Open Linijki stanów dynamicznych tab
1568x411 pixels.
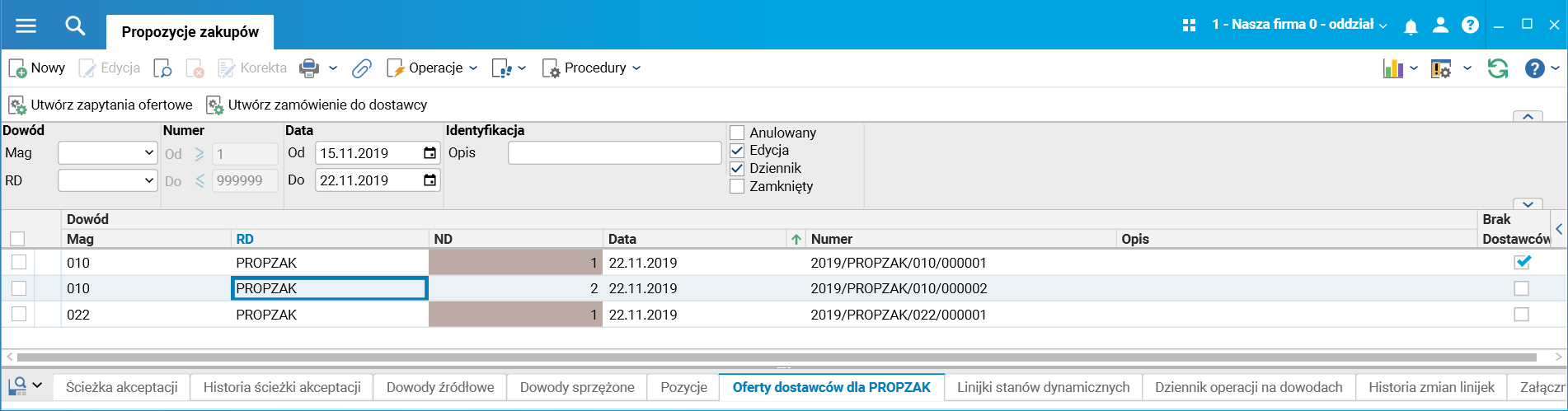1044,387
